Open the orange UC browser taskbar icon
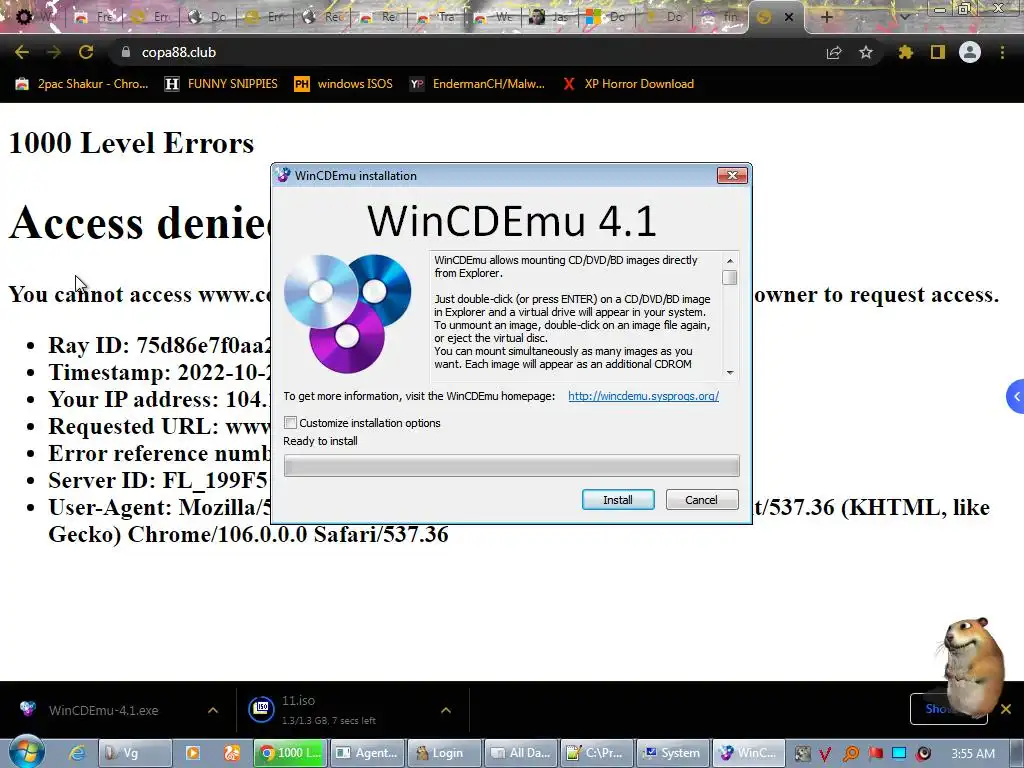This screenshot has height=768, width=1024. point(232,753)
